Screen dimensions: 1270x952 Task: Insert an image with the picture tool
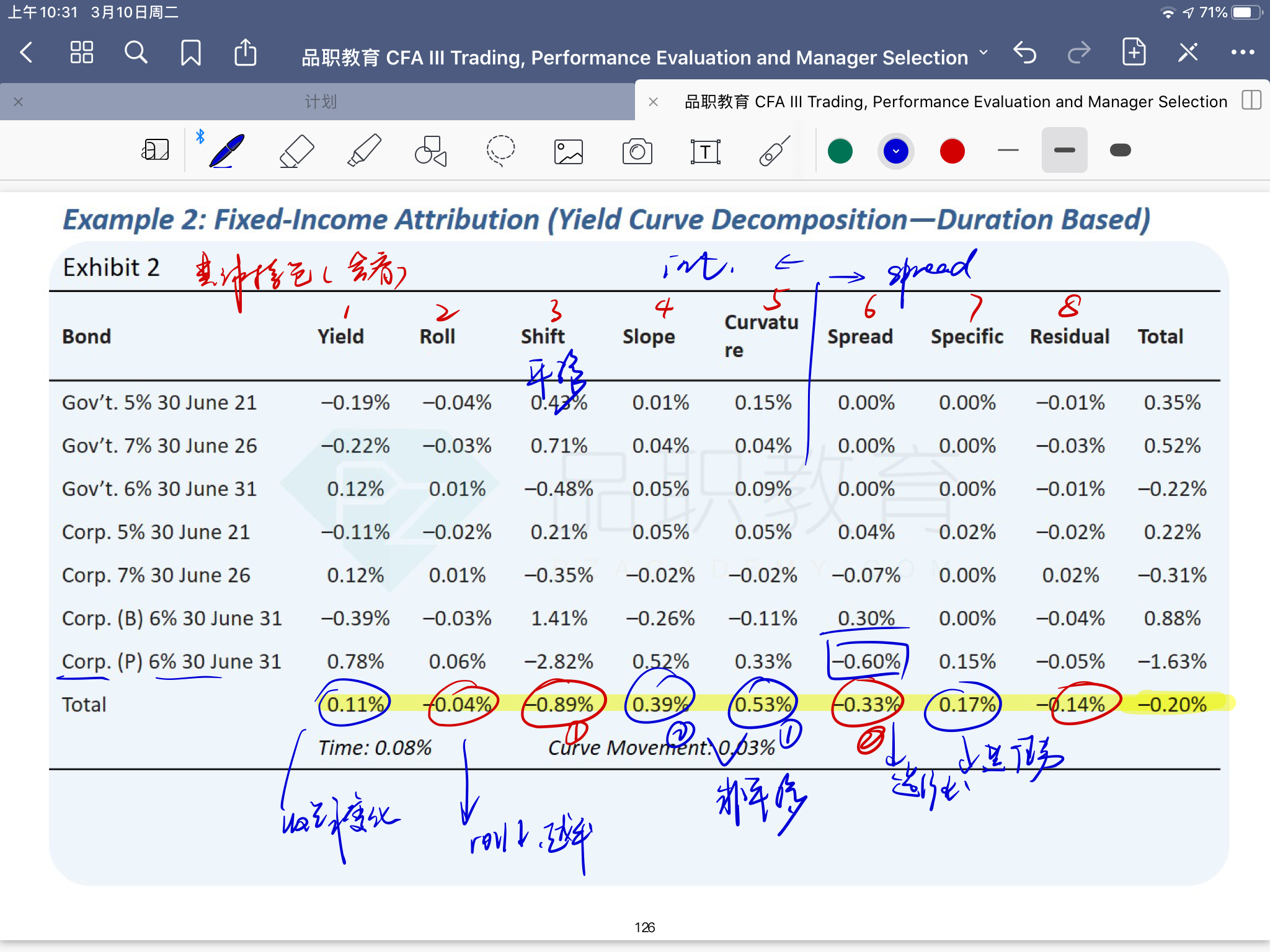coord(568,151)
